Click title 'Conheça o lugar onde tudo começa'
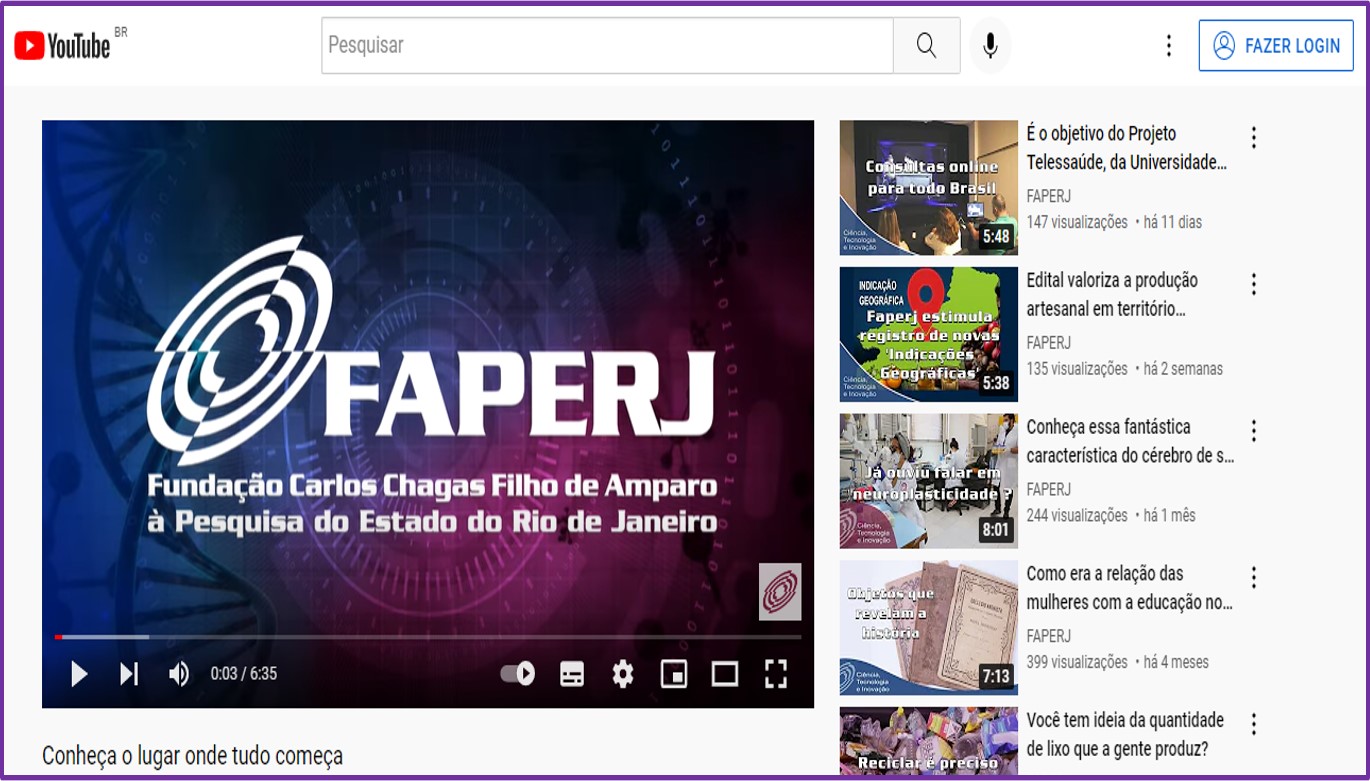 [192, 756]
